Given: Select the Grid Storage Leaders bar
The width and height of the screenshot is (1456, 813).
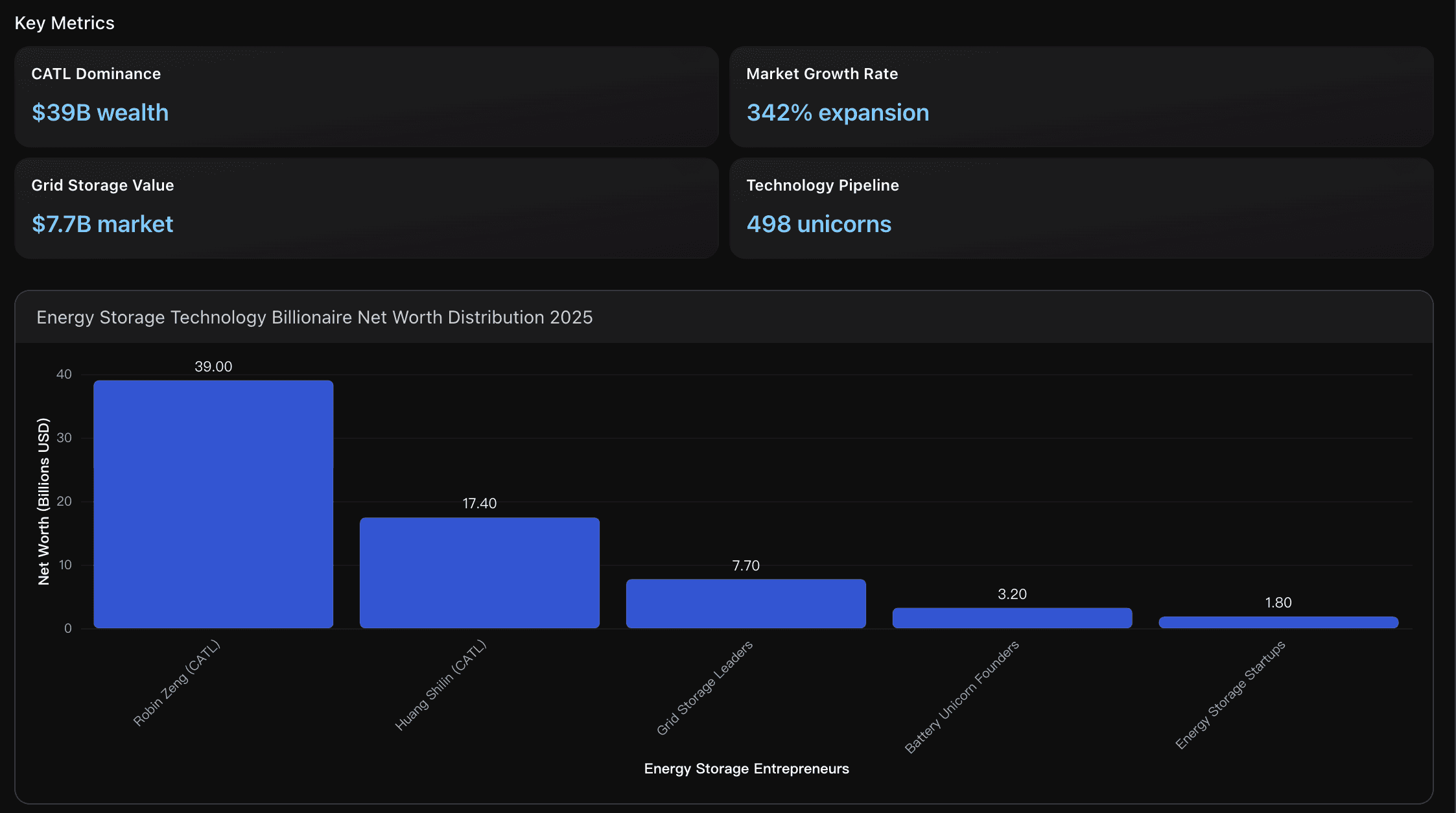Looking at the screenshot, I should [x=746, y=603].
